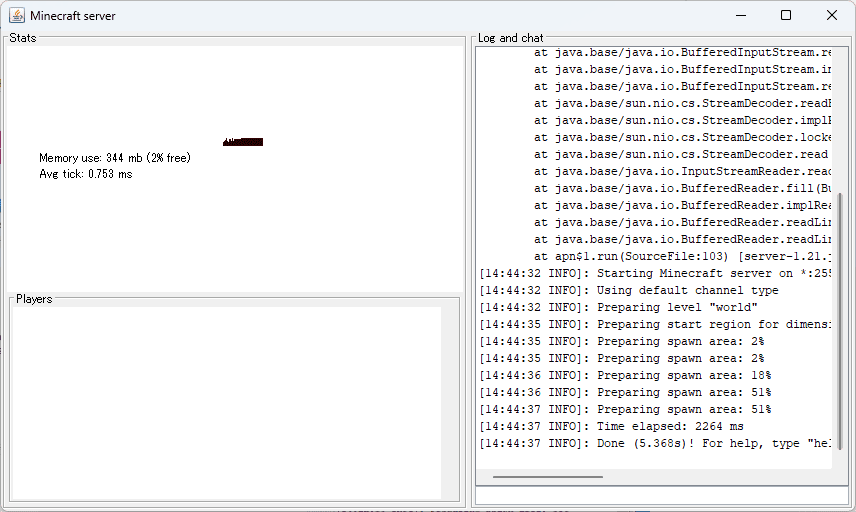Click the 'Minecraft server' window title text

coord(73,16)
